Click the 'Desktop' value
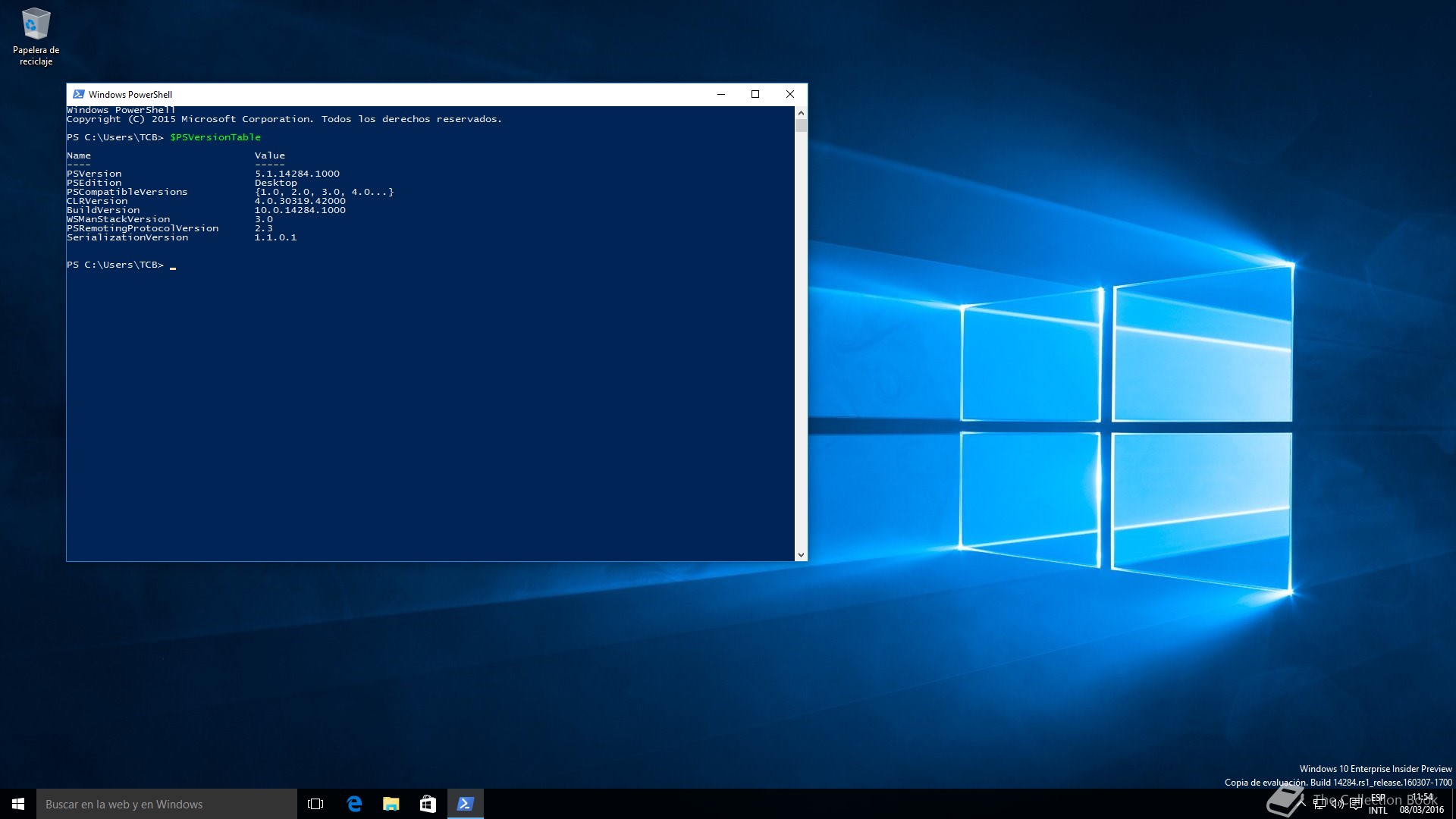Viewport: 1456px width, 819px height. point(276,183)
